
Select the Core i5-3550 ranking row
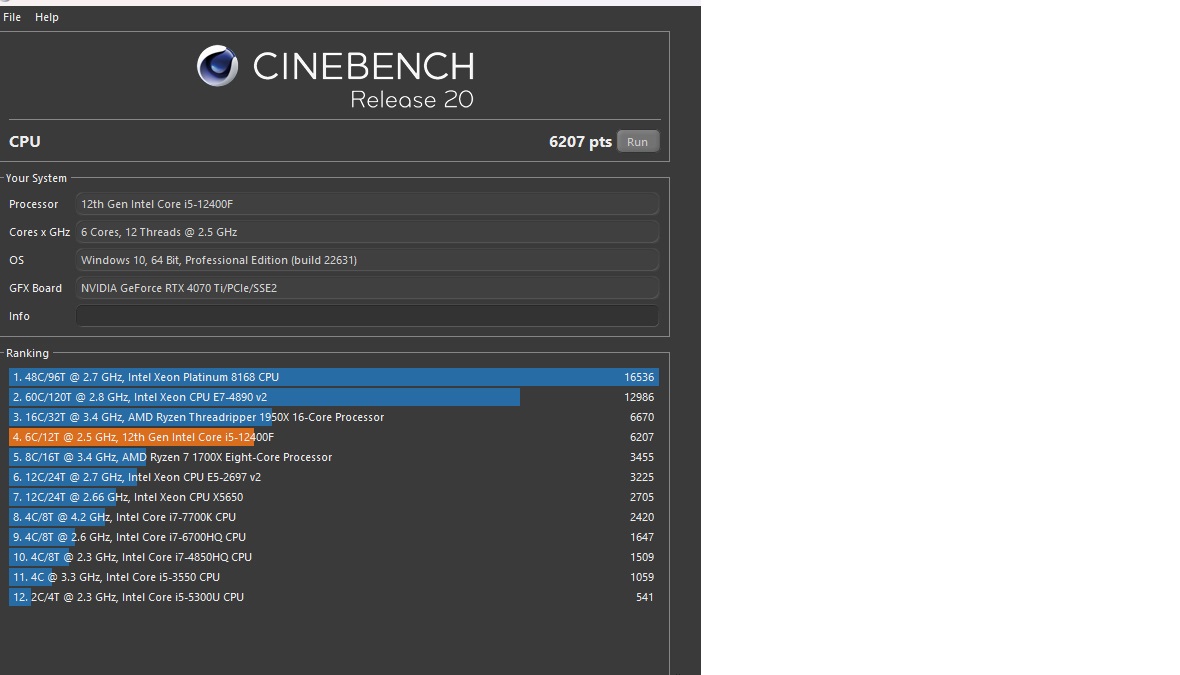point(333,577)
